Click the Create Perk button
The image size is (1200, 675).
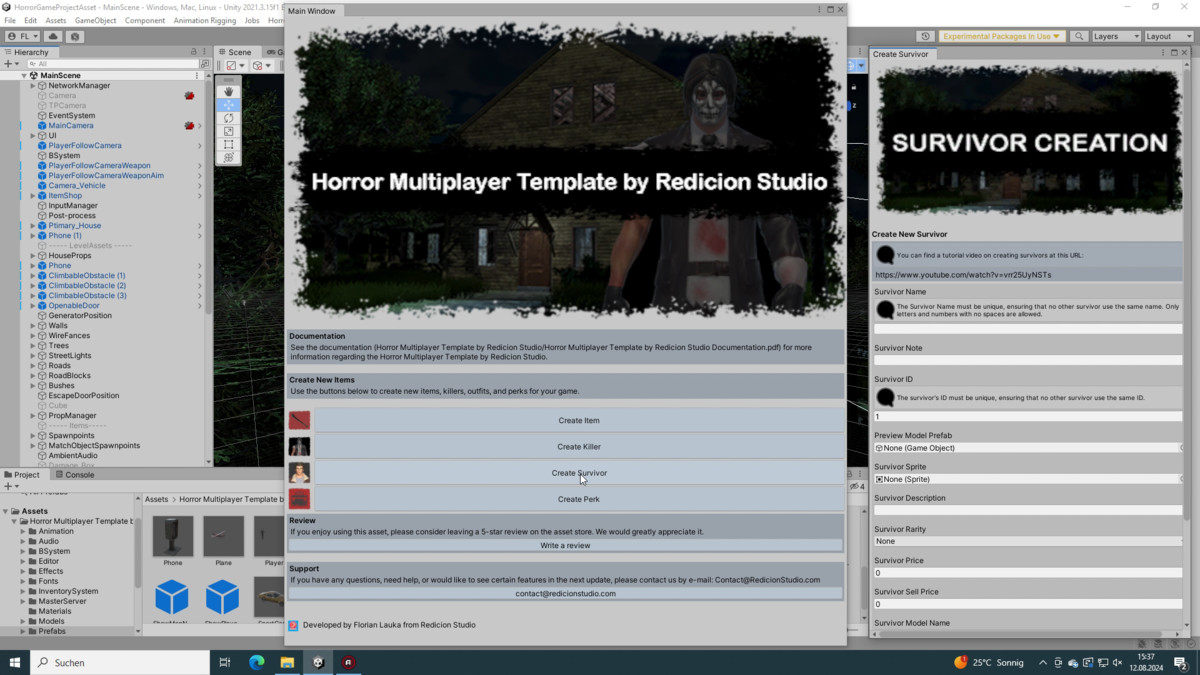click(x=579, y=499)
